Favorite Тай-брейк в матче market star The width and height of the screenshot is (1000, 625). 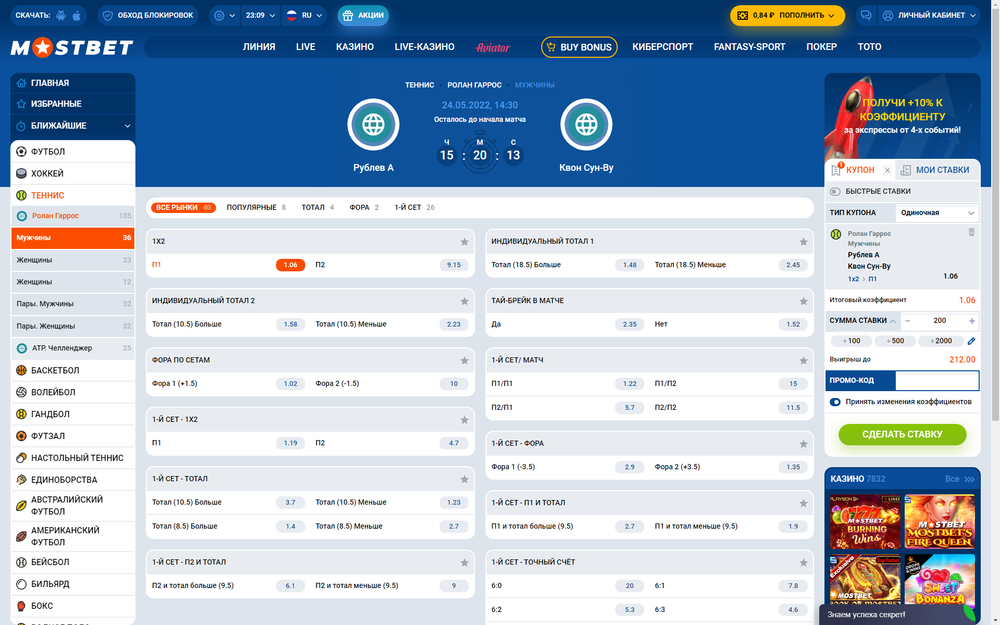tap(804, 301)
